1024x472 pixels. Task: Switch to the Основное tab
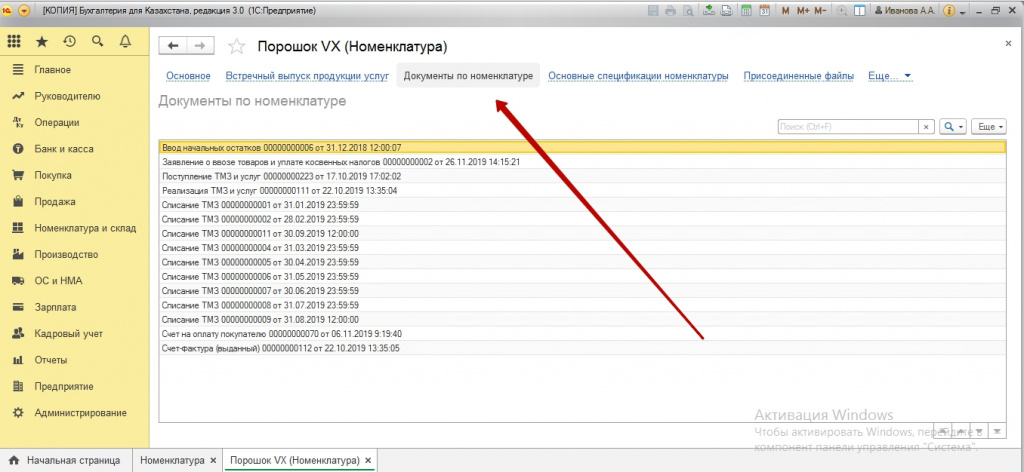pyautogui.click(x=188, y=76)
